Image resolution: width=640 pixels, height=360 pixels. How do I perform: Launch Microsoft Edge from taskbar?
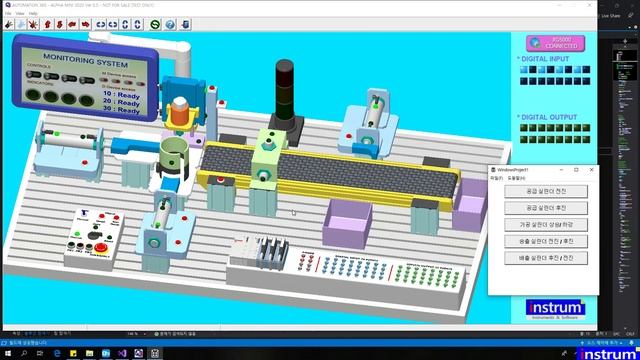(x=57, y=353)
